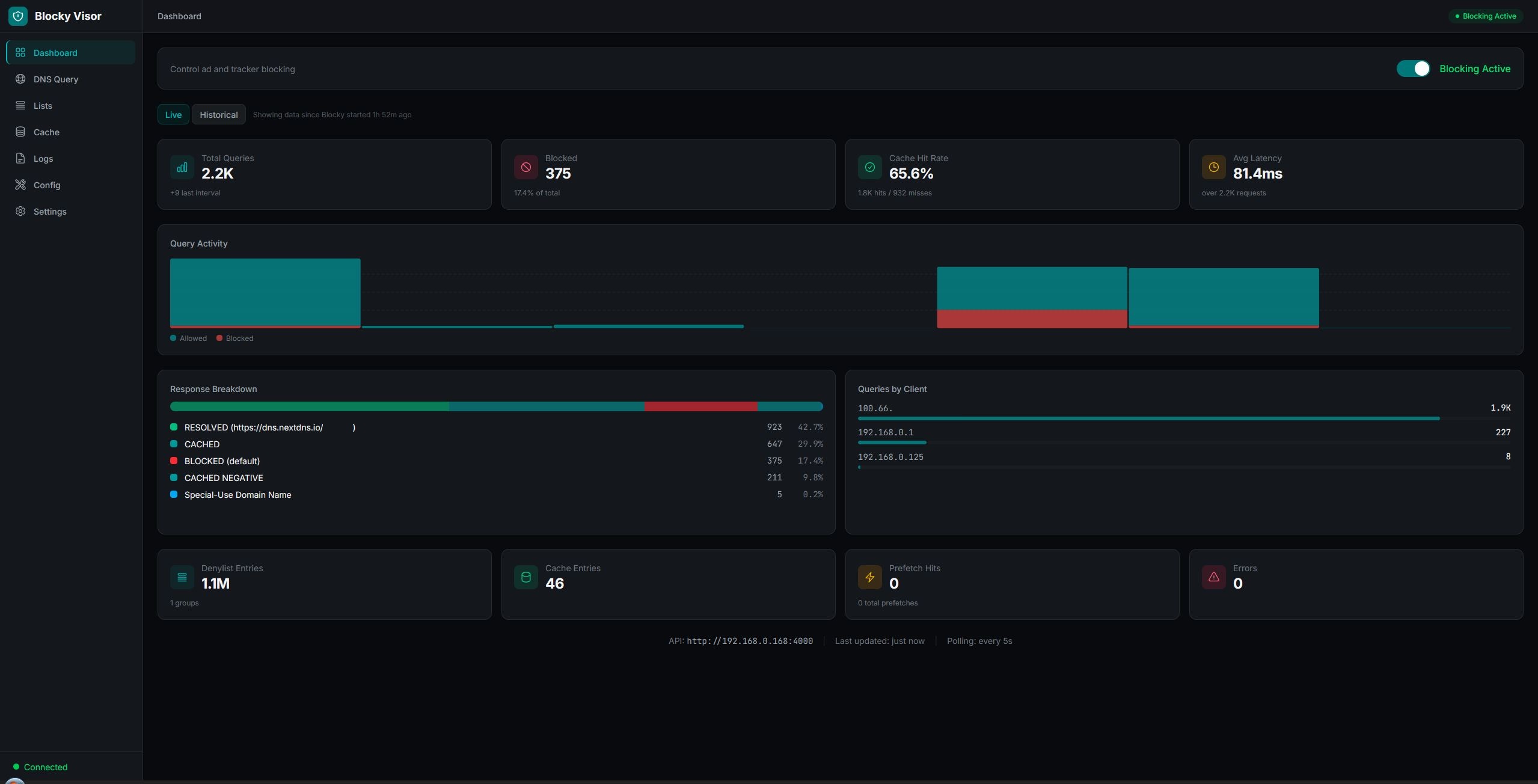Click the Lists stacked-lines icon
Screen dimensions: 1538x784
pos(20,106)
